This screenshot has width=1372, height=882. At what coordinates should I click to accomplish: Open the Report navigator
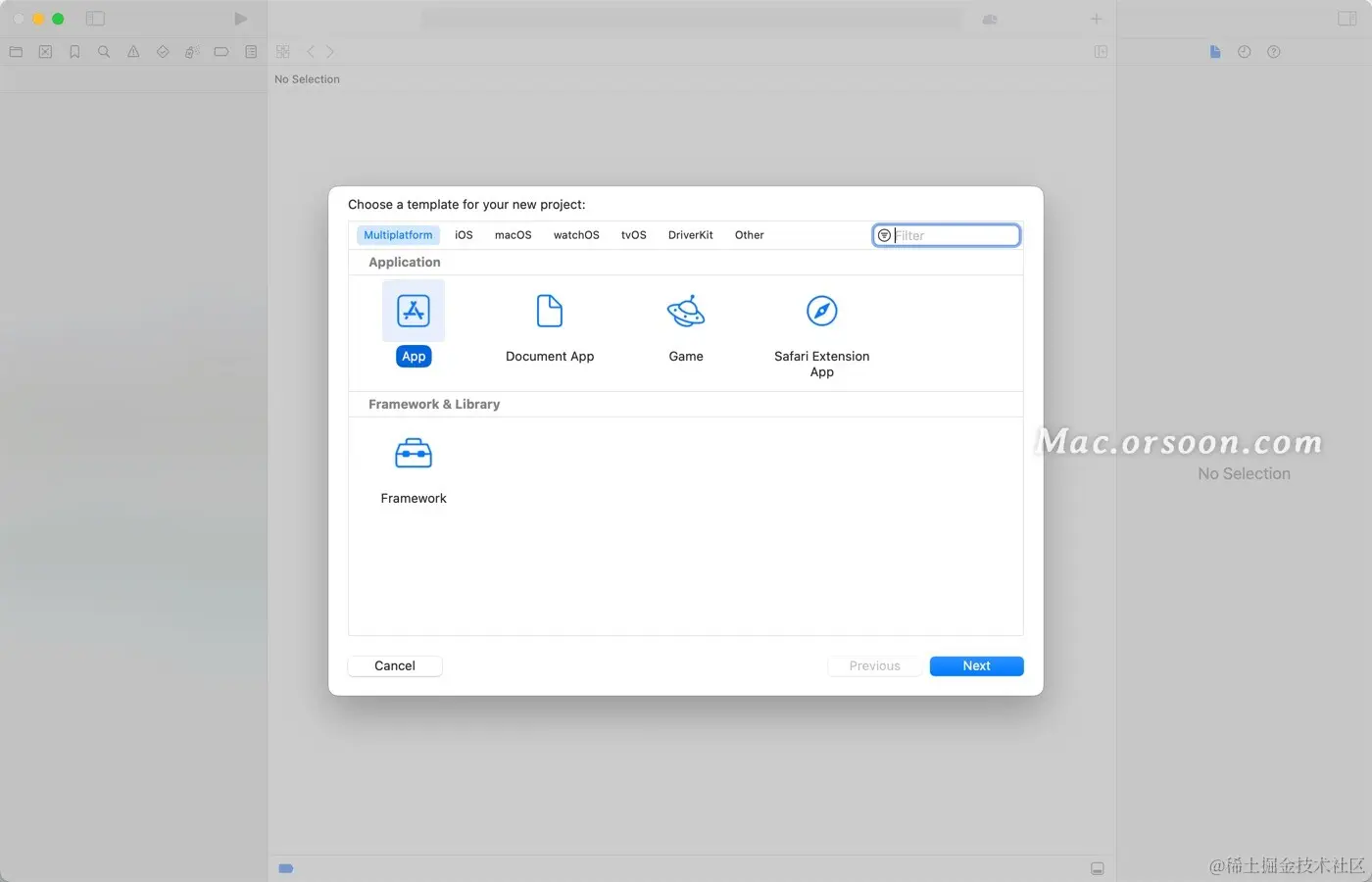tap(251, 52)
